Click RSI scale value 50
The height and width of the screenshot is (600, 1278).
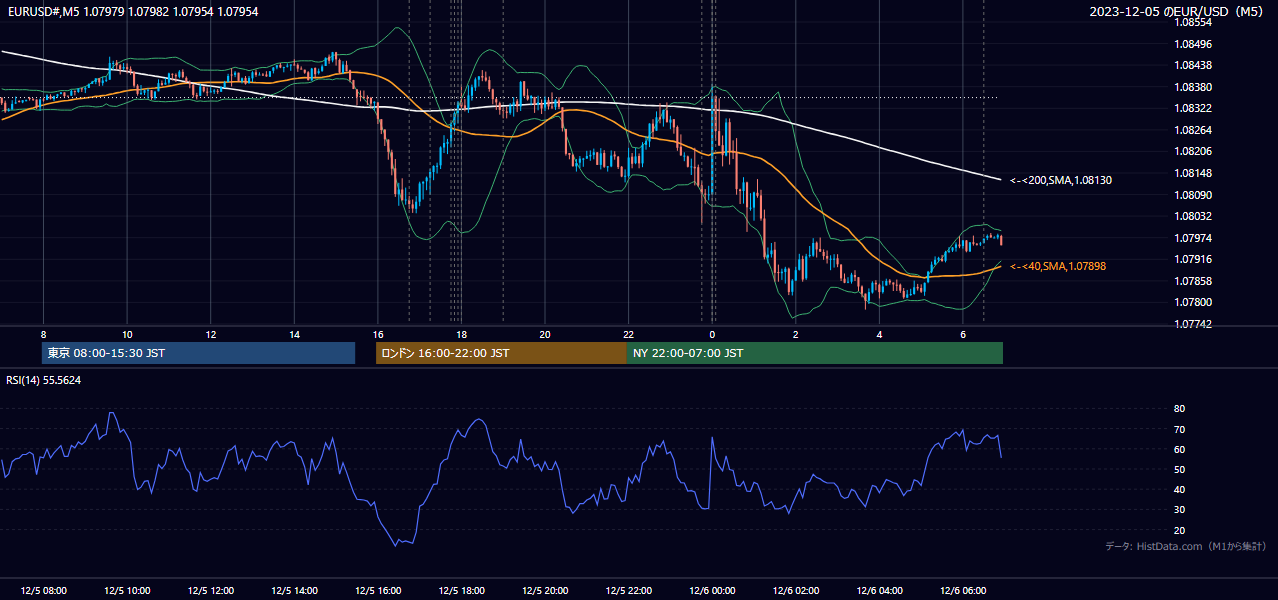pos(1179,469)
